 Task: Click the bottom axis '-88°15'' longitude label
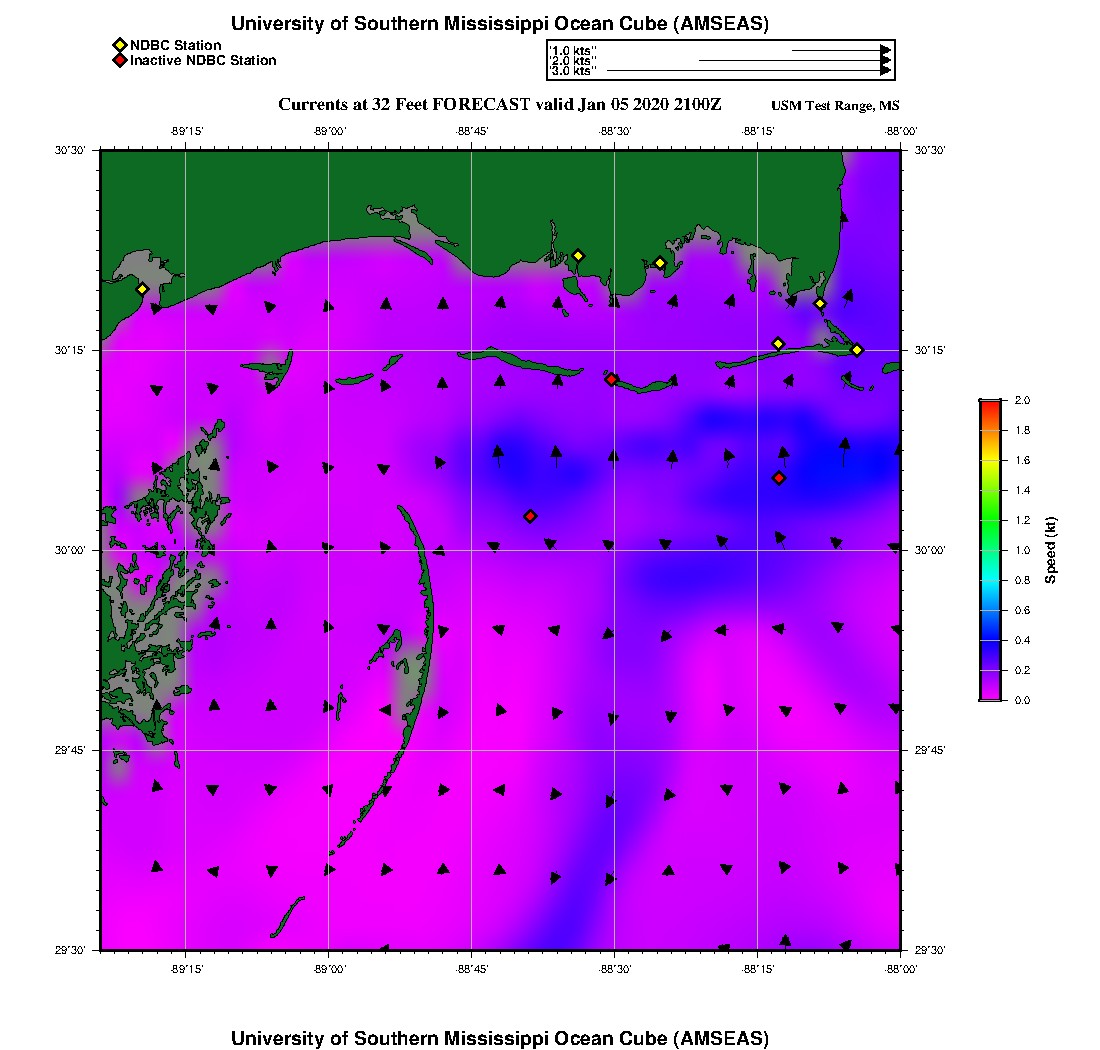[x=758, y=969]
